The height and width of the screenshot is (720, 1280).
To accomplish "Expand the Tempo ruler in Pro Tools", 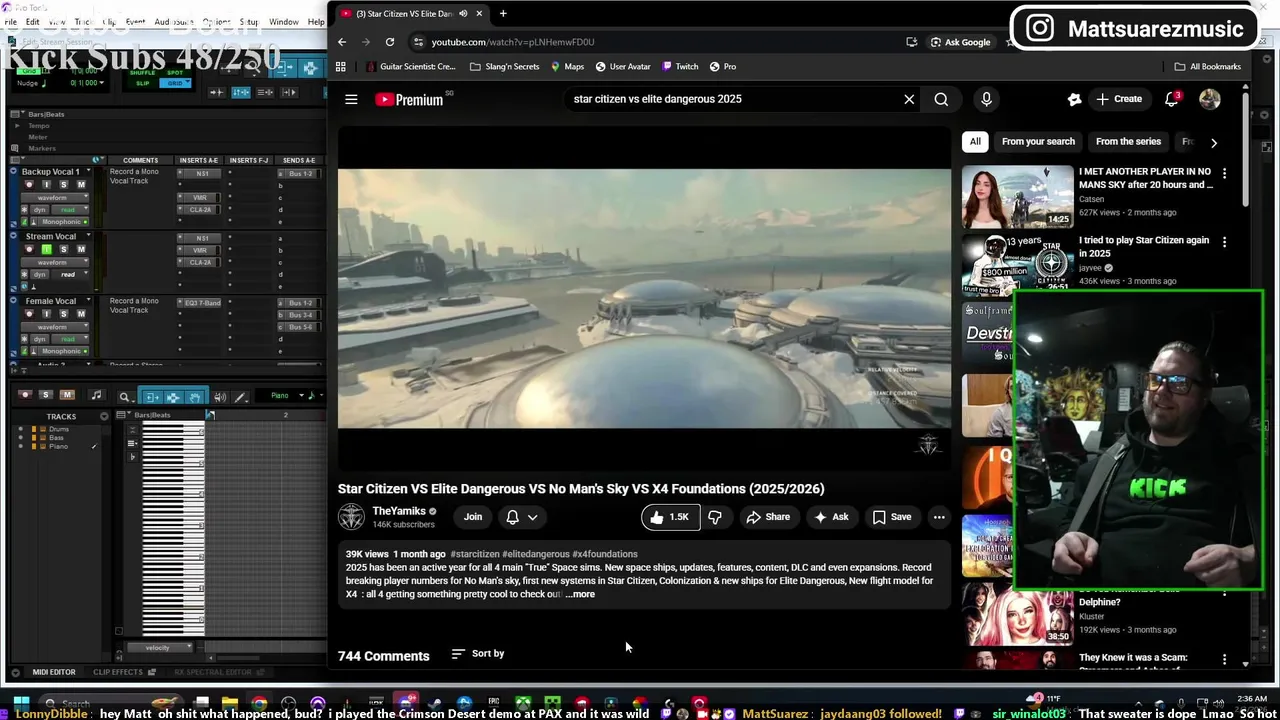I will pos(17,126).
